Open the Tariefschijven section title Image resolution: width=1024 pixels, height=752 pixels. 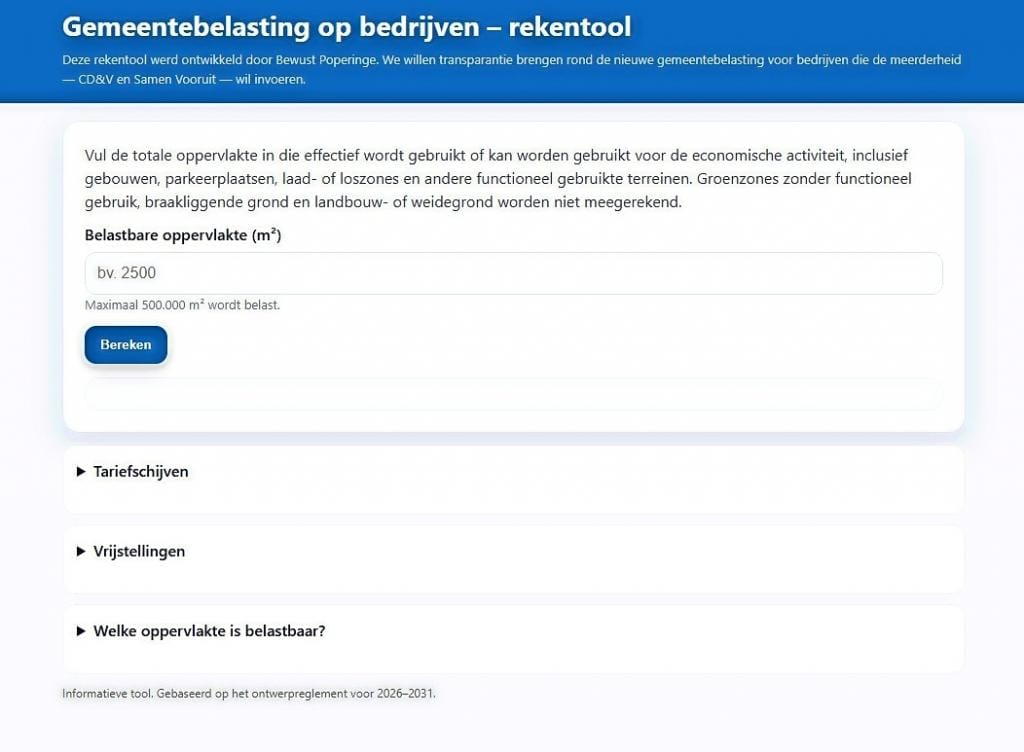click(x=141, y=472)
